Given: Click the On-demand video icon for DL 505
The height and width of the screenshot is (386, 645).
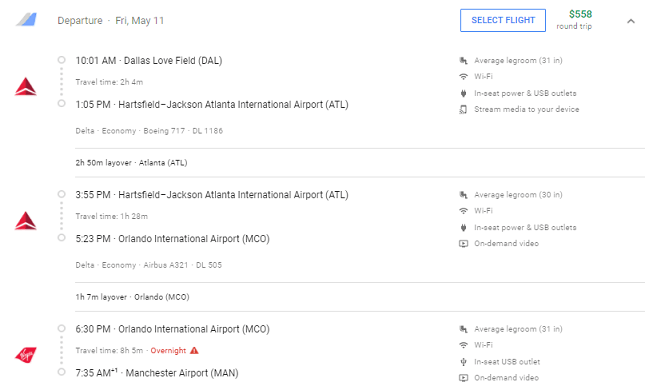Looking at the screenshot, I should pyautogui.click(x=463, y=244).
